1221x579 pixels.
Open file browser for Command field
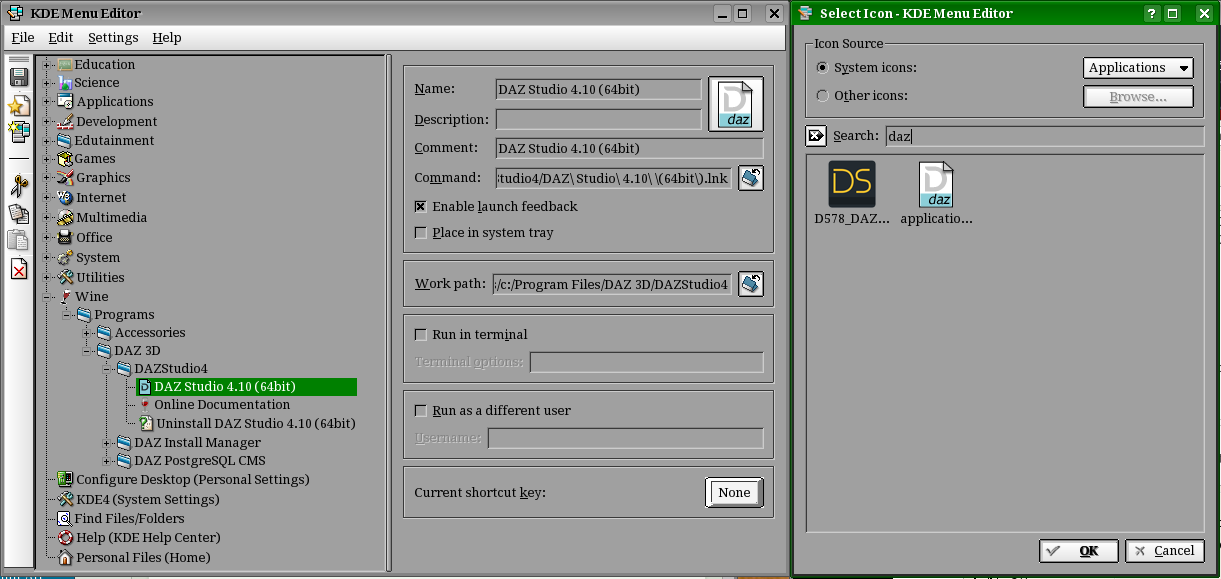[751, 179]
